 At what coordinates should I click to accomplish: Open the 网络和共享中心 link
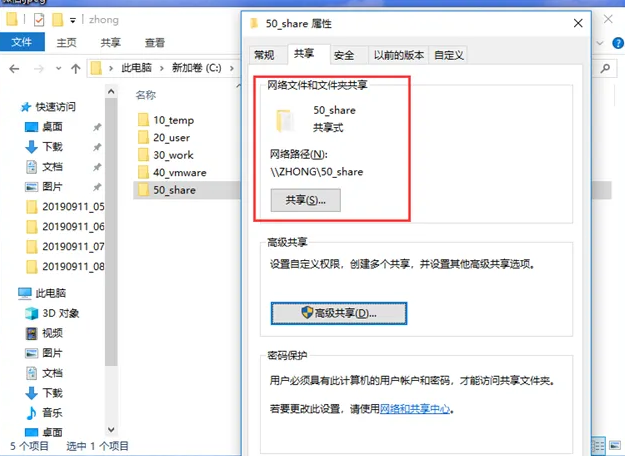pos(415,409)
